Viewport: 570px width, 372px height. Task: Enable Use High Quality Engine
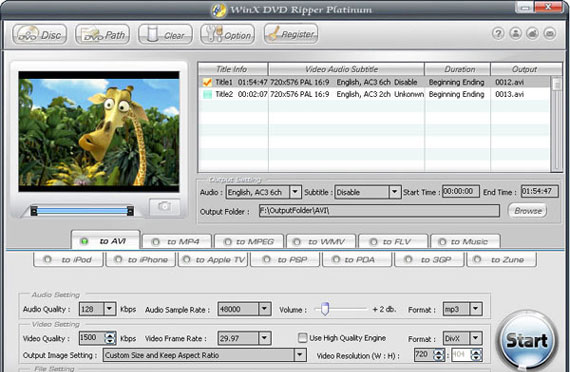click(x=302, y=338)
